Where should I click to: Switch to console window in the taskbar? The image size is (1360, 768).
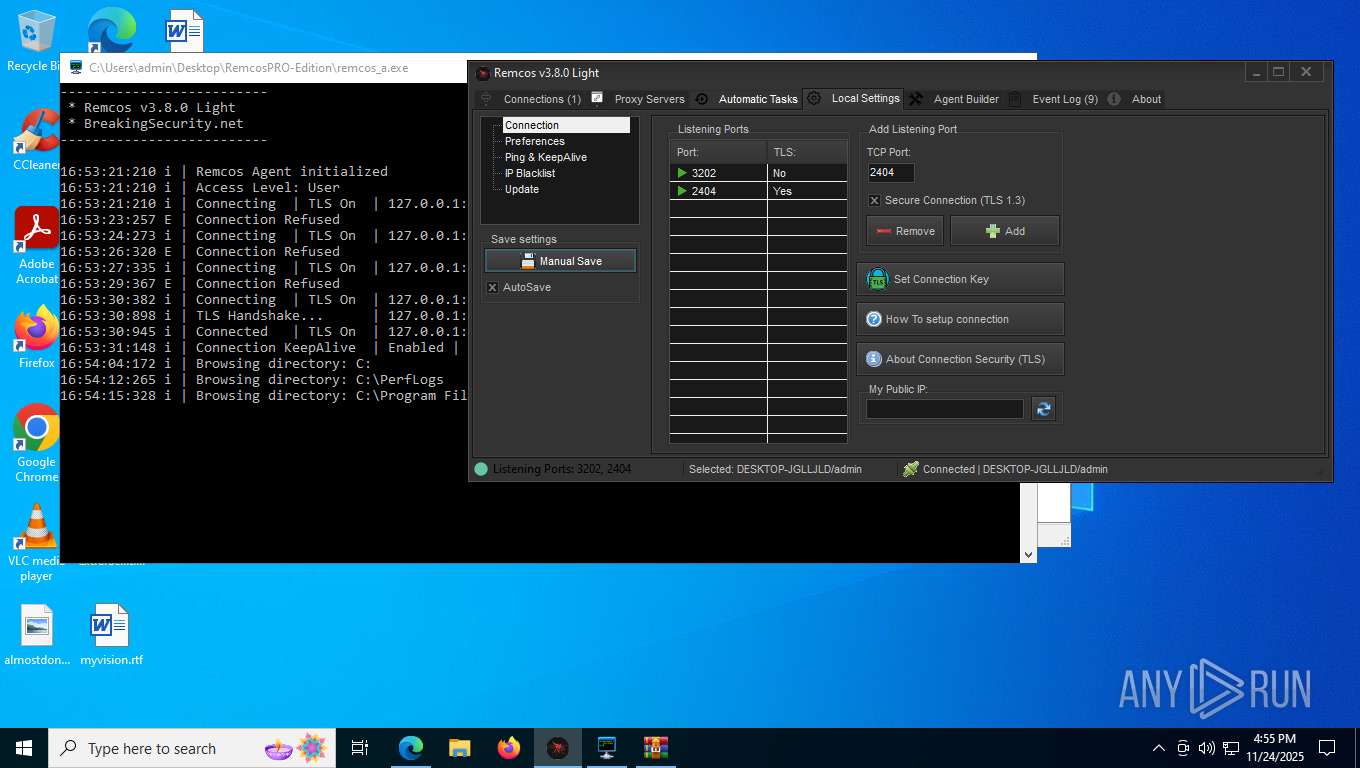606,748
